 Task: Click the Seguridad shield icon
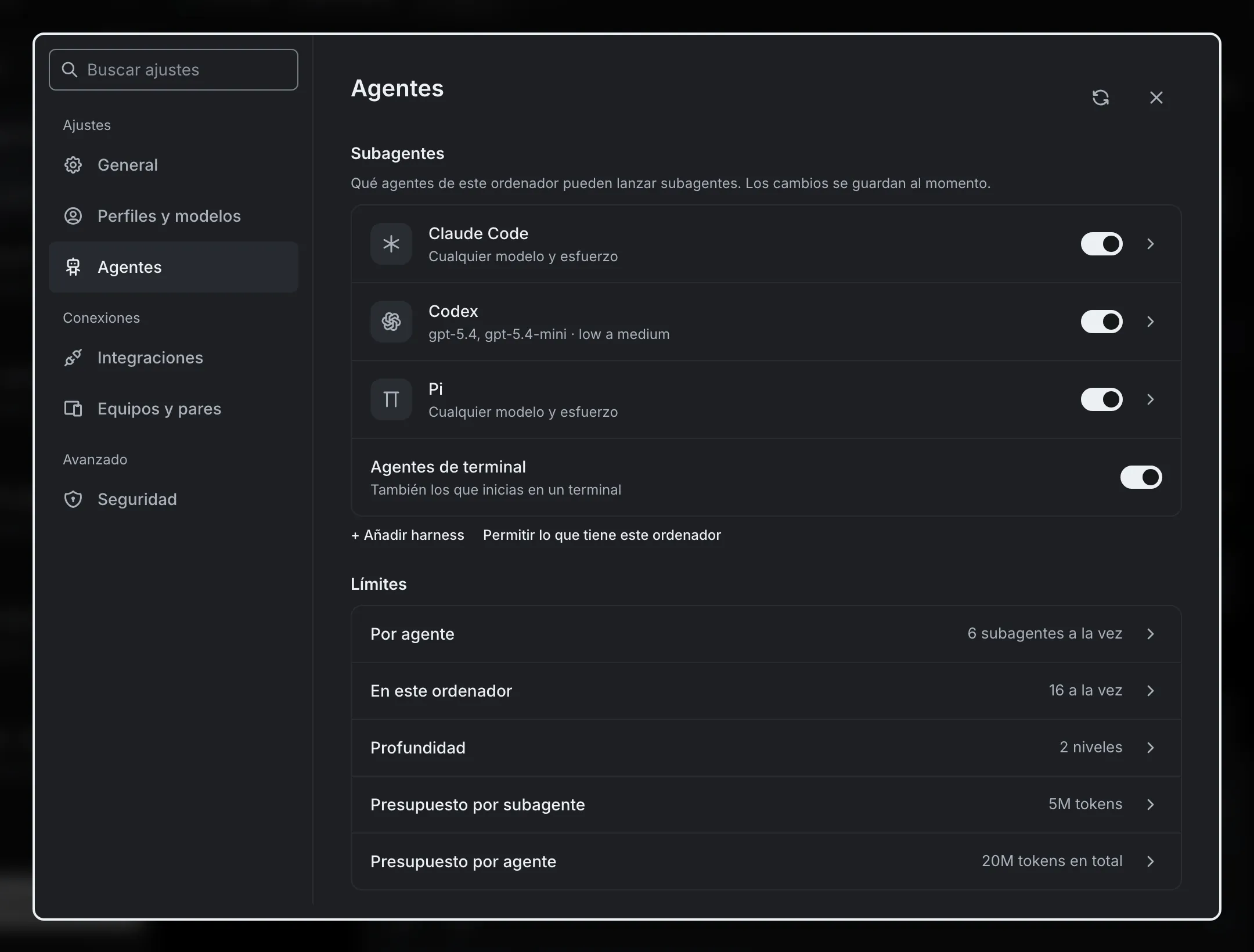(73, 499)
